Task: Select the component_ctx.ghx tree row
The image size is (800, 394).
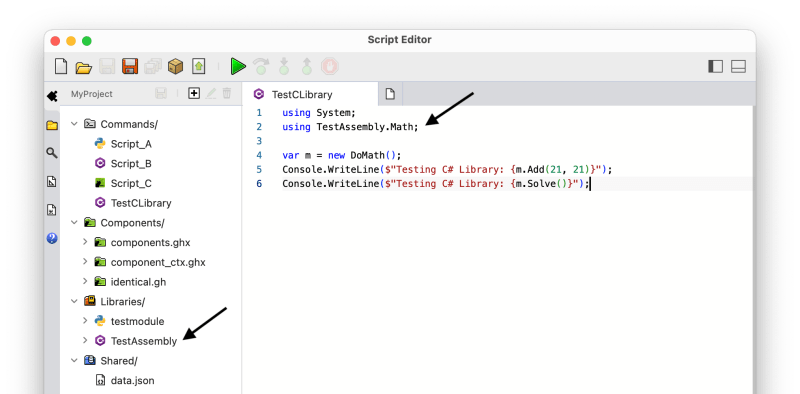Action: 151,262
